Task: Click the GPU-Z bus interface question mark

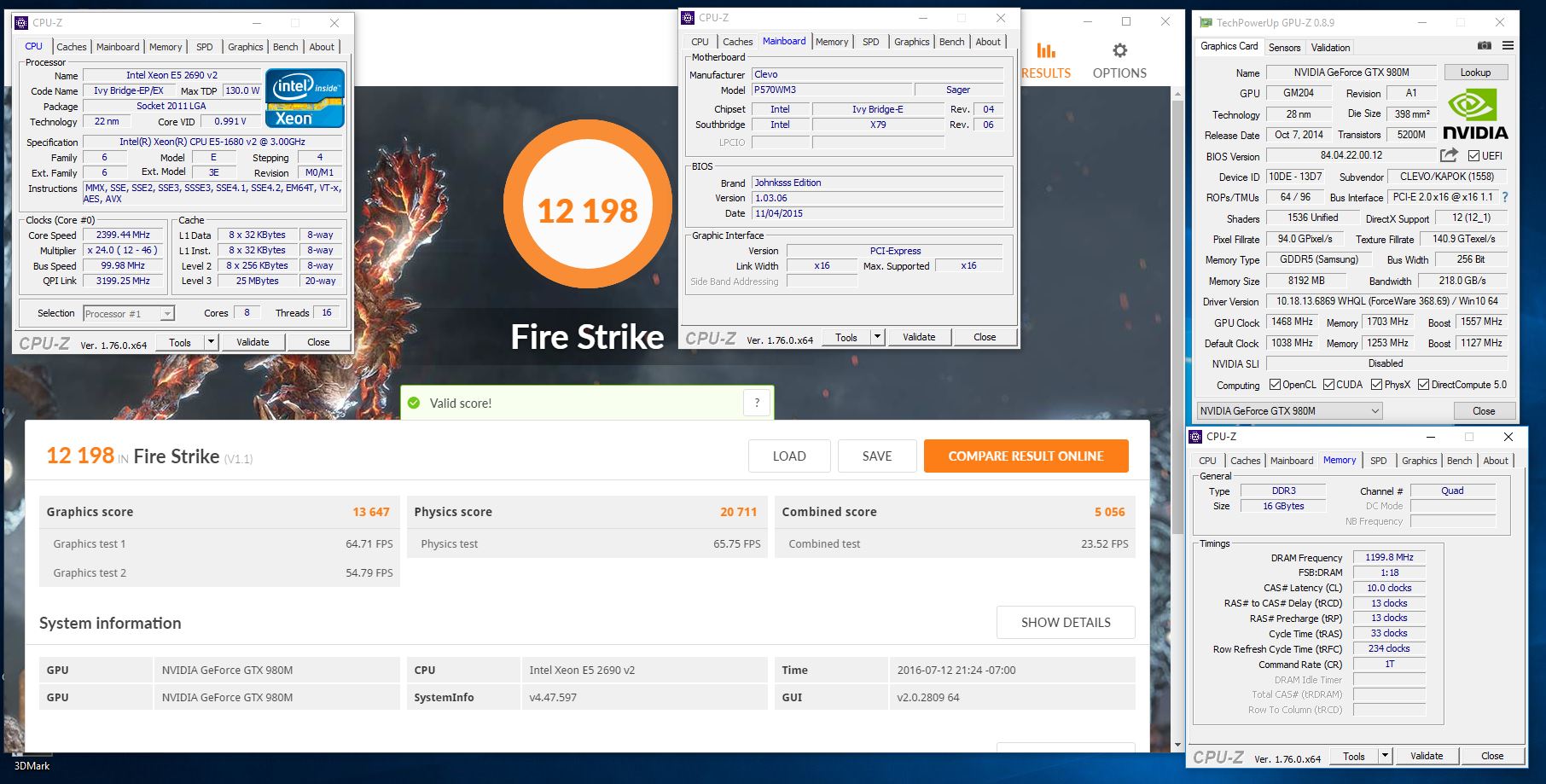Action: point(1505,197)
